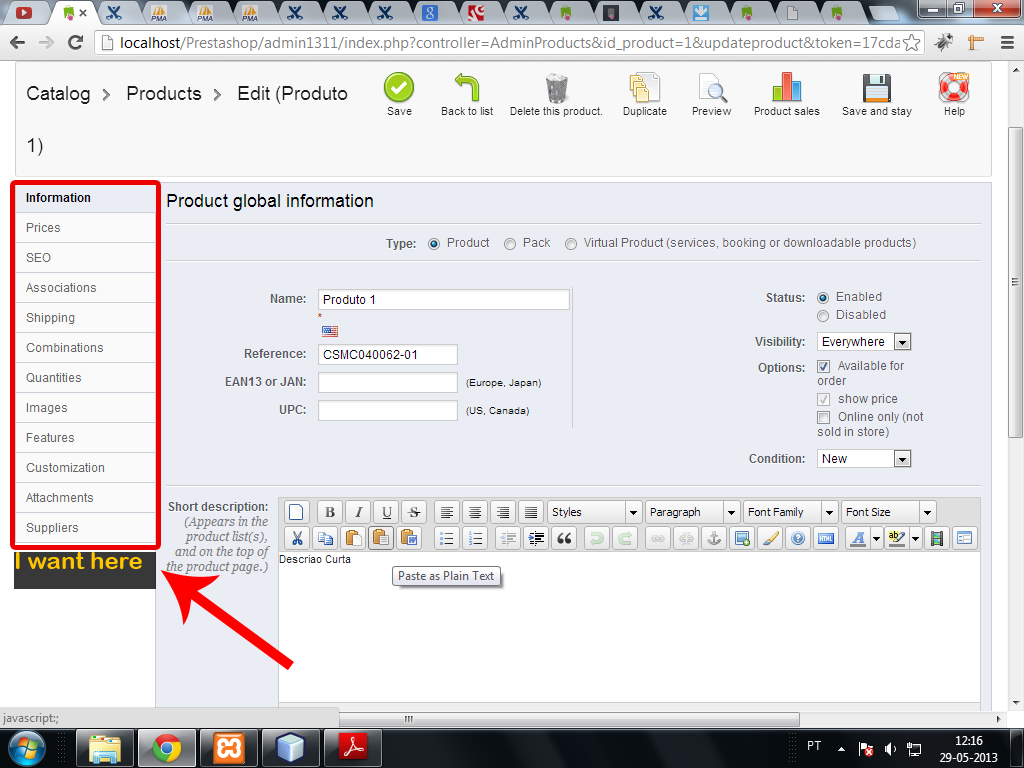This screenshot has height=768, width=1024.
Task: Open HTML source editor icon
Action: pos(826,539)
